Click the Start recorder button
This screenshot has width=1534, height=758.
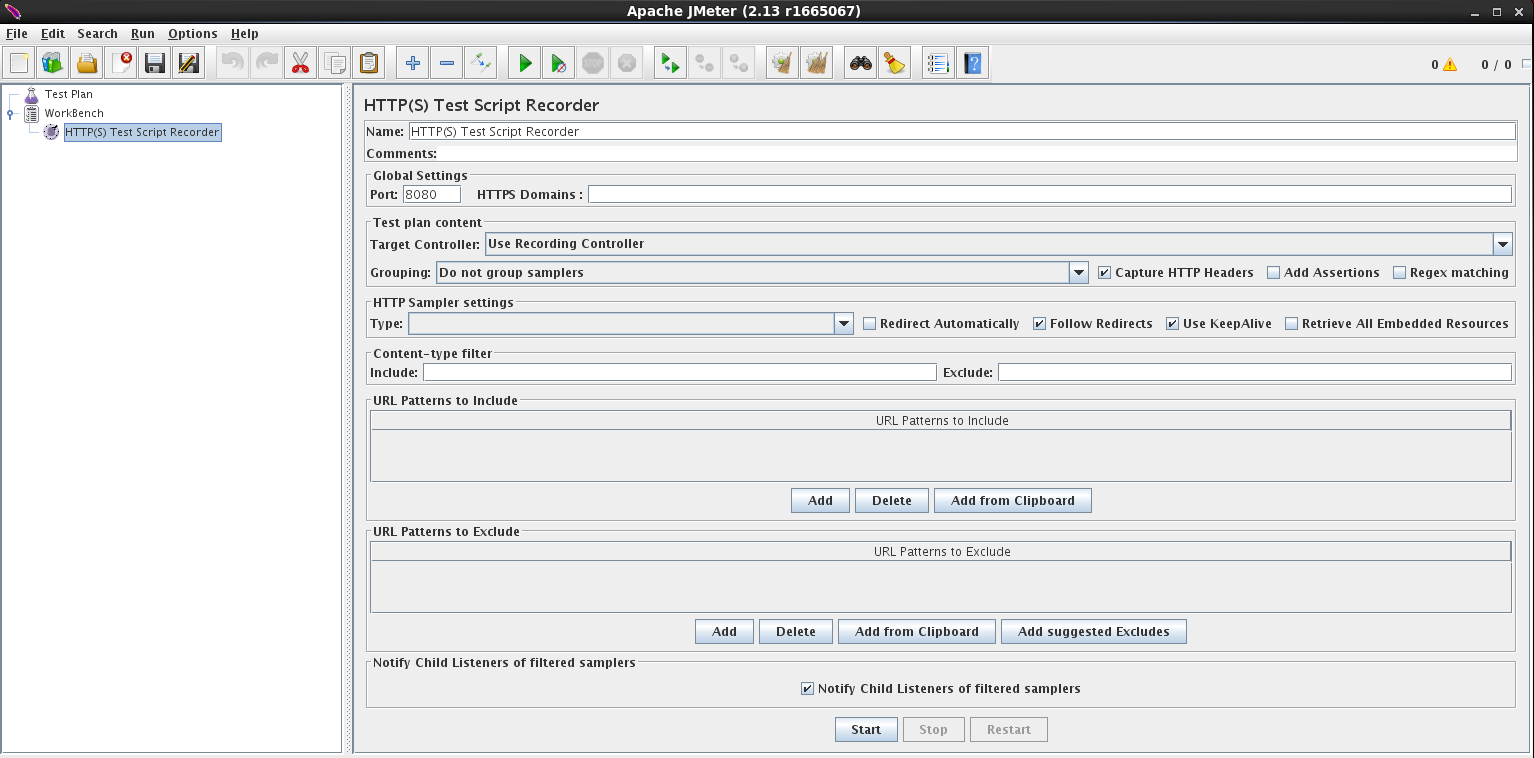pyautogui.click(x=866, y=729)
